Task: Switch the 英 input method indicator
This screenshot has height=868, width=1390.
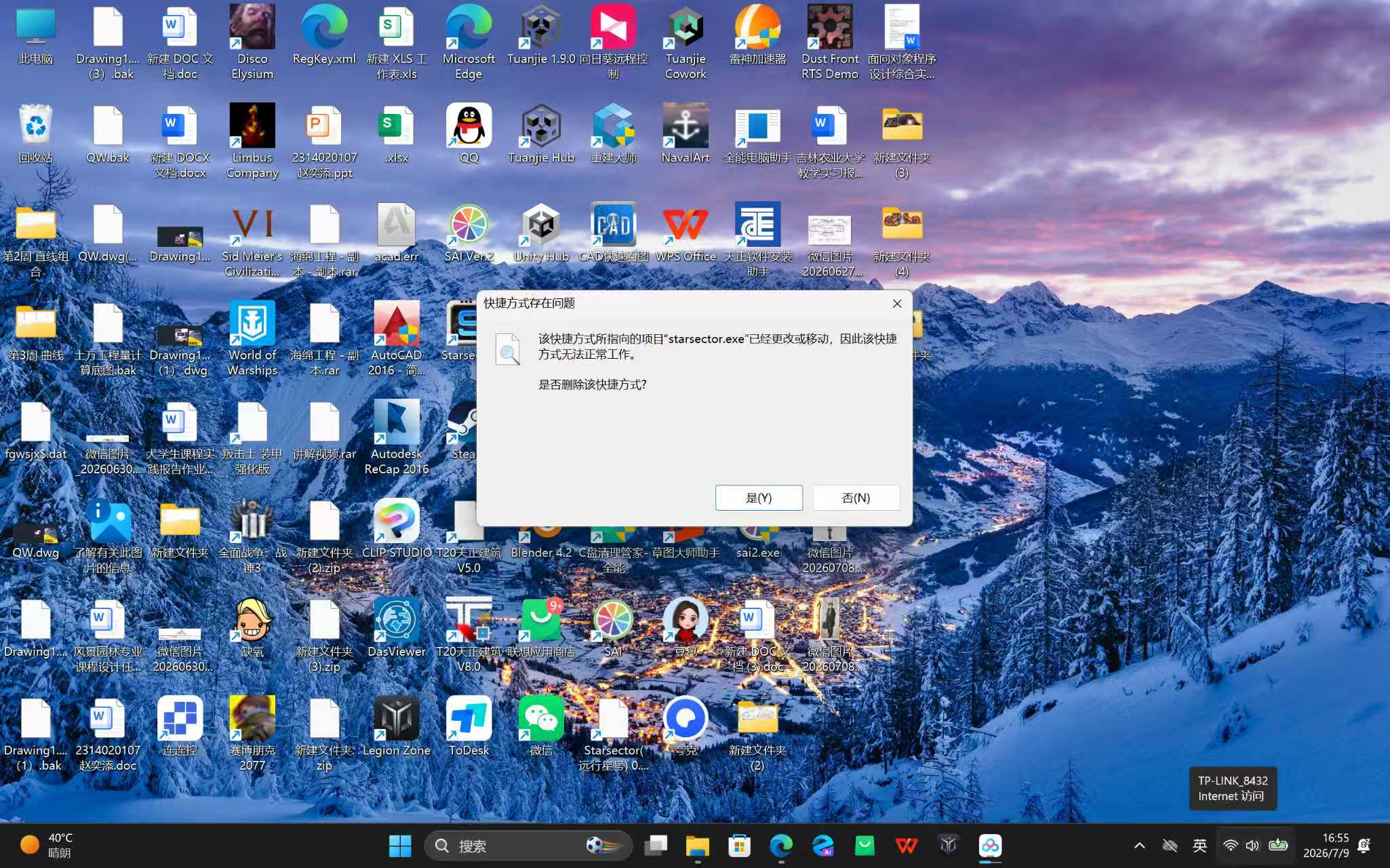Action: click(1199, 846)
